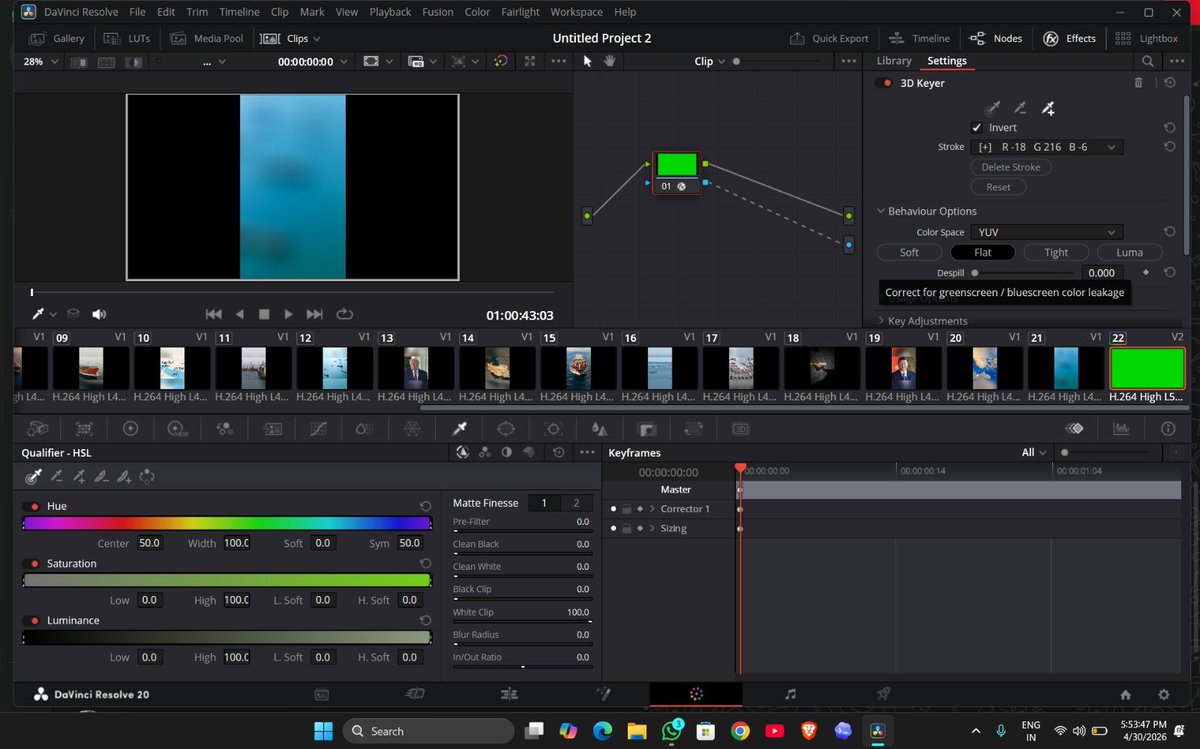Click the Hue range color bar

(x=227, y=523)
